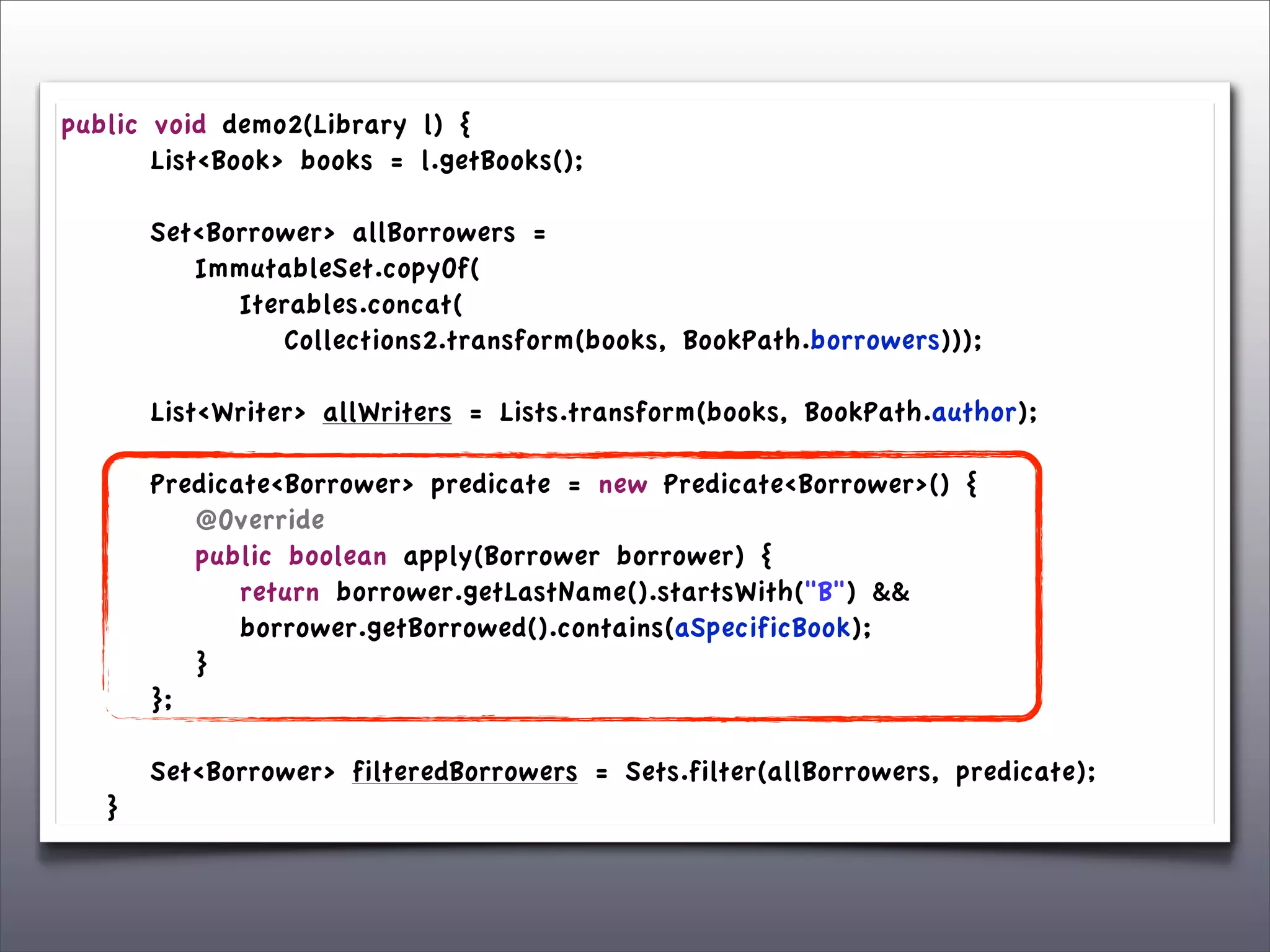Click the allBorrowers variable declaration
Screen dimensions: 1270x952
(433, 233)
